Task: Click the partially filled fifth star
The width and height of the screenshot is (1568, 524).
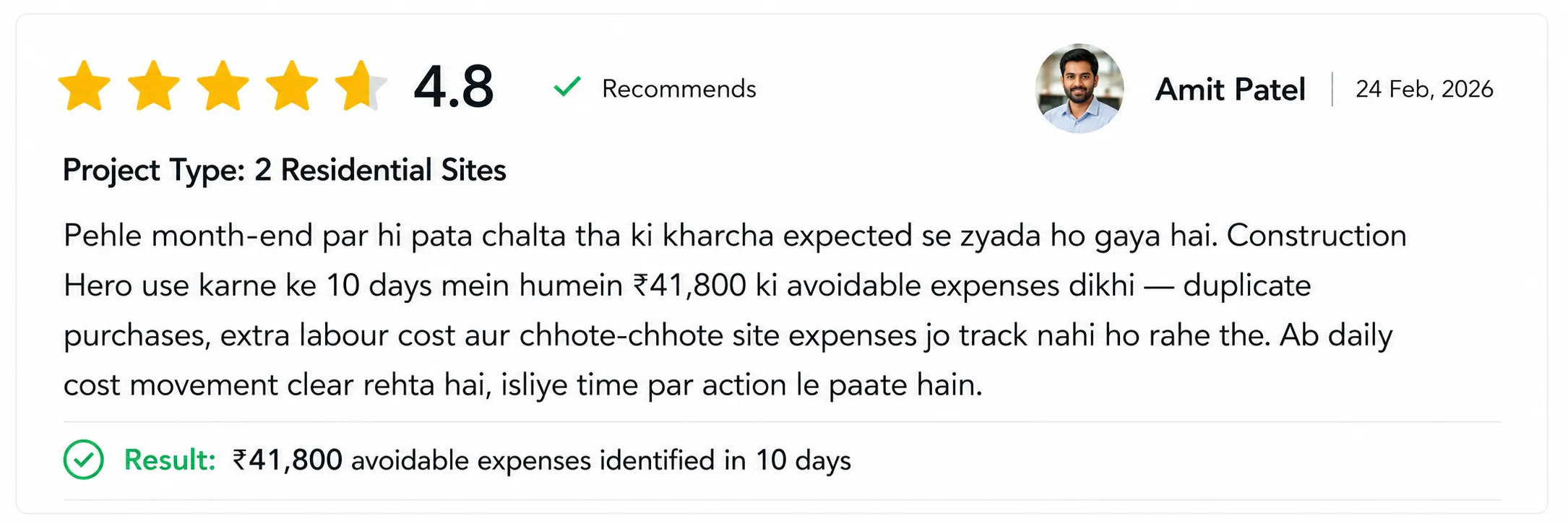Action: [361, 86]
